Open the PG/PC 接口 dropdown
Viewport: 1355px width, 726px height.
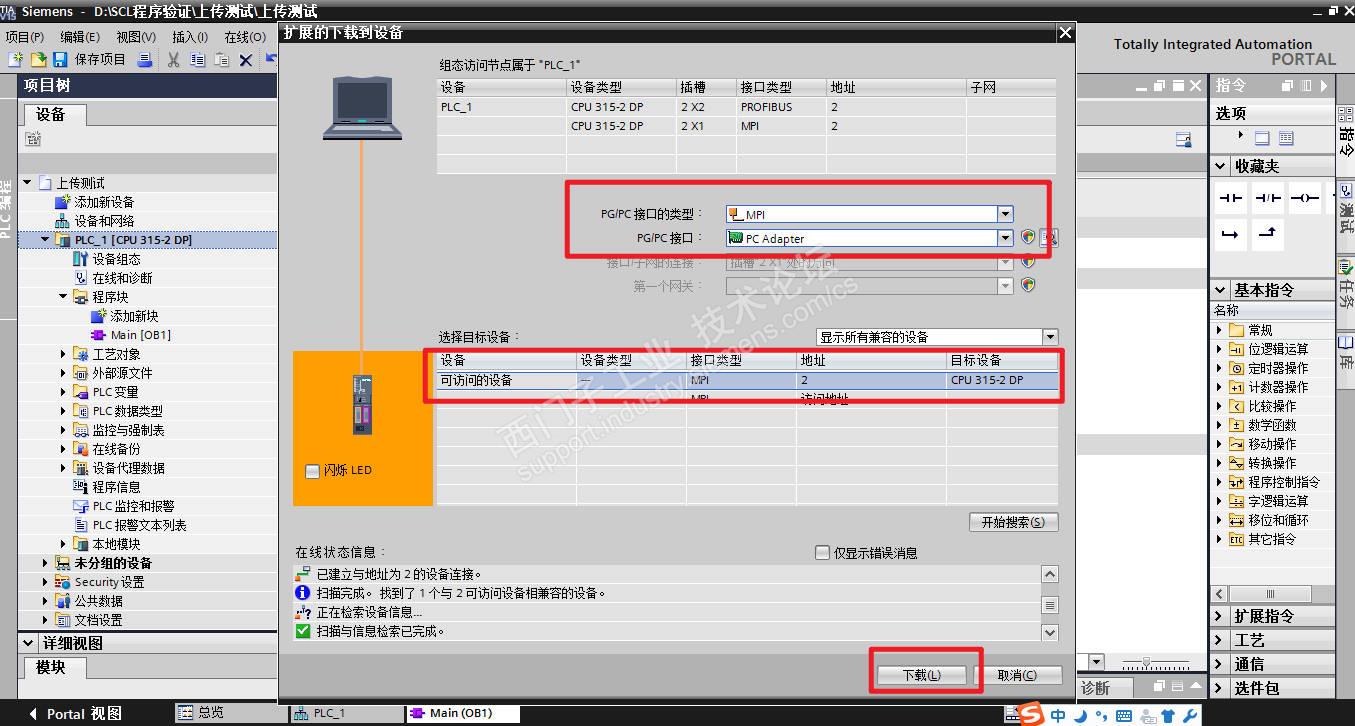1005,238
